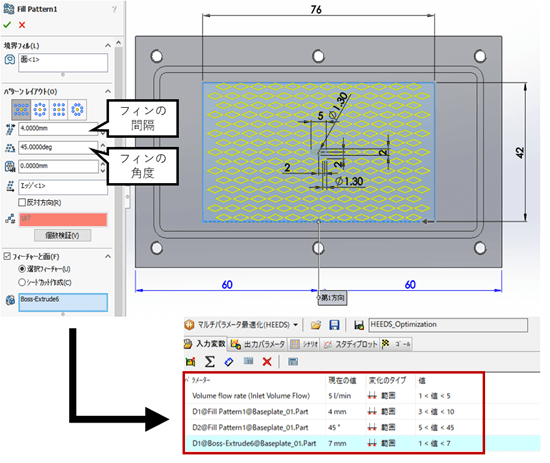The width and height of the screenshot is (550, 463).
Task: Click the HEEDS hexagon logo icon
Action: point(189,325)
